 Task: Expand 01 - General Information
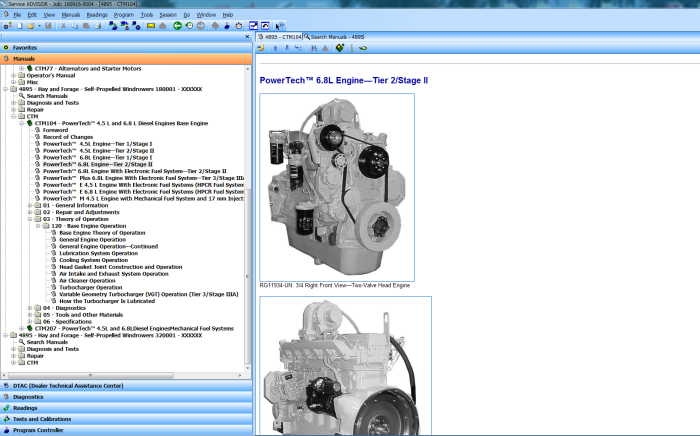29,205
